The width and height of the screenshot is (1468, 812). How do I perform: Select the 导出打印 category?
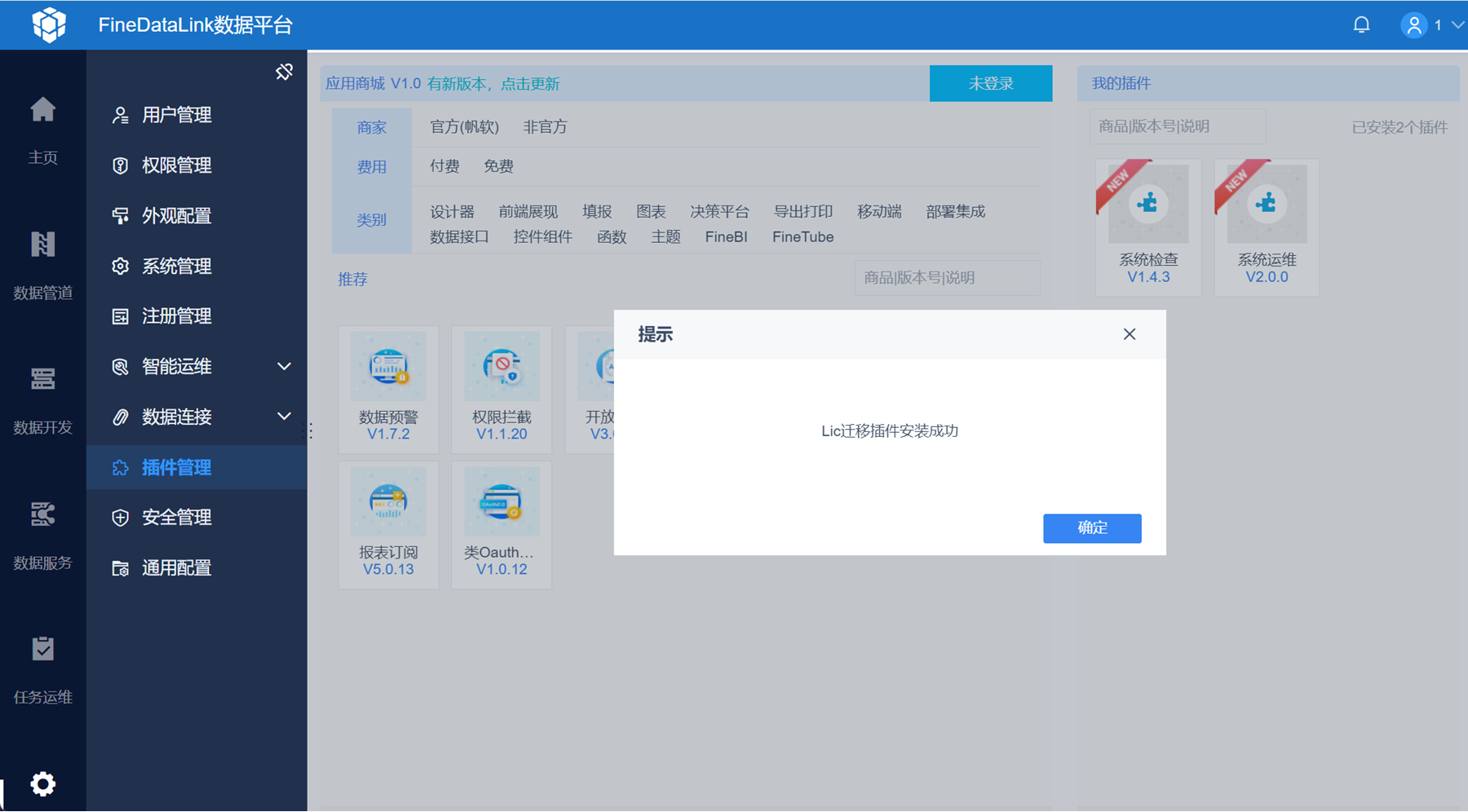pos(803,212)
